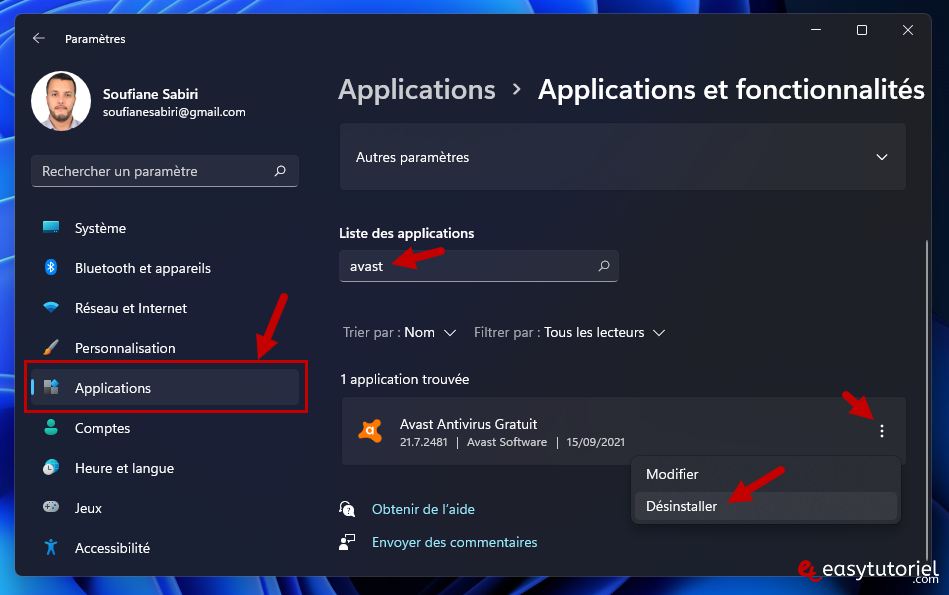The width and height of the screenshot is (949, 595).
Task: Click the 1 application trouvée text
Action: click(405, 380)
